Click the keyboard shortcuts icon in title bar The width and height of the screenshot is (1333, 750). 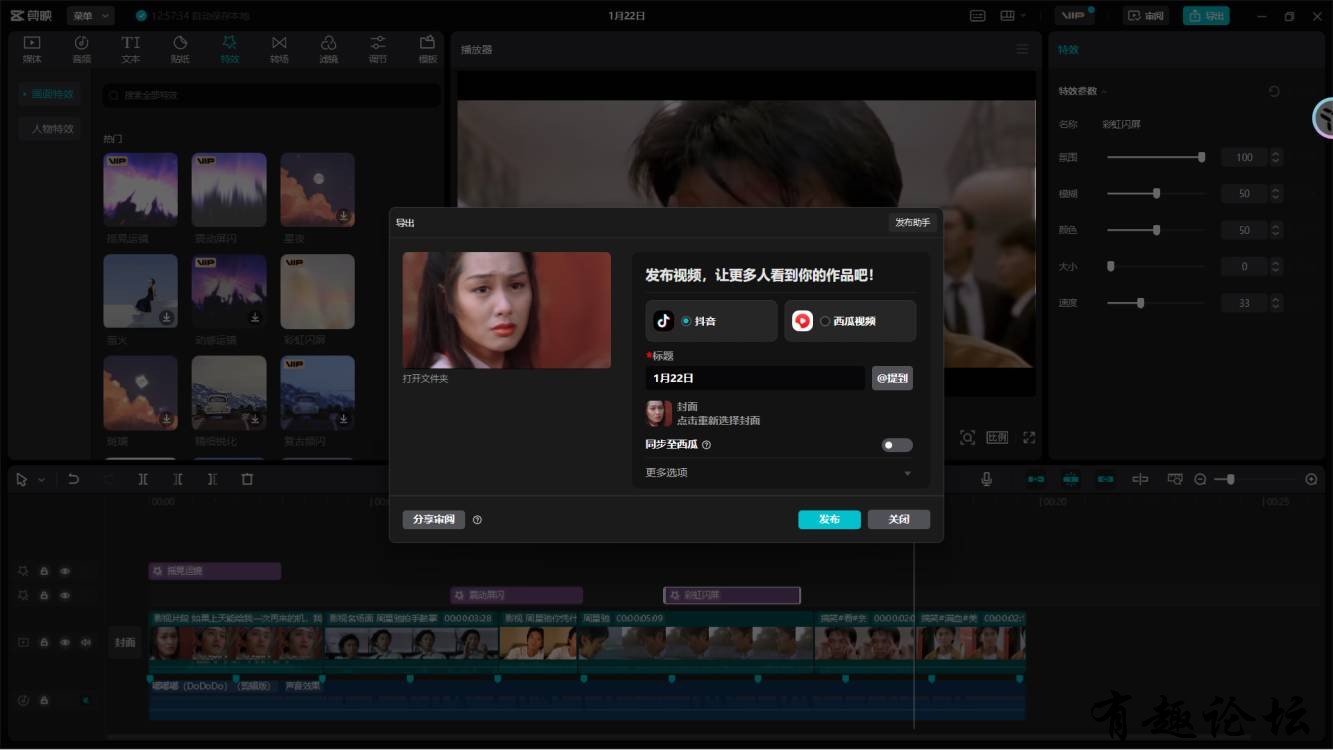click(x=978, y=16)
